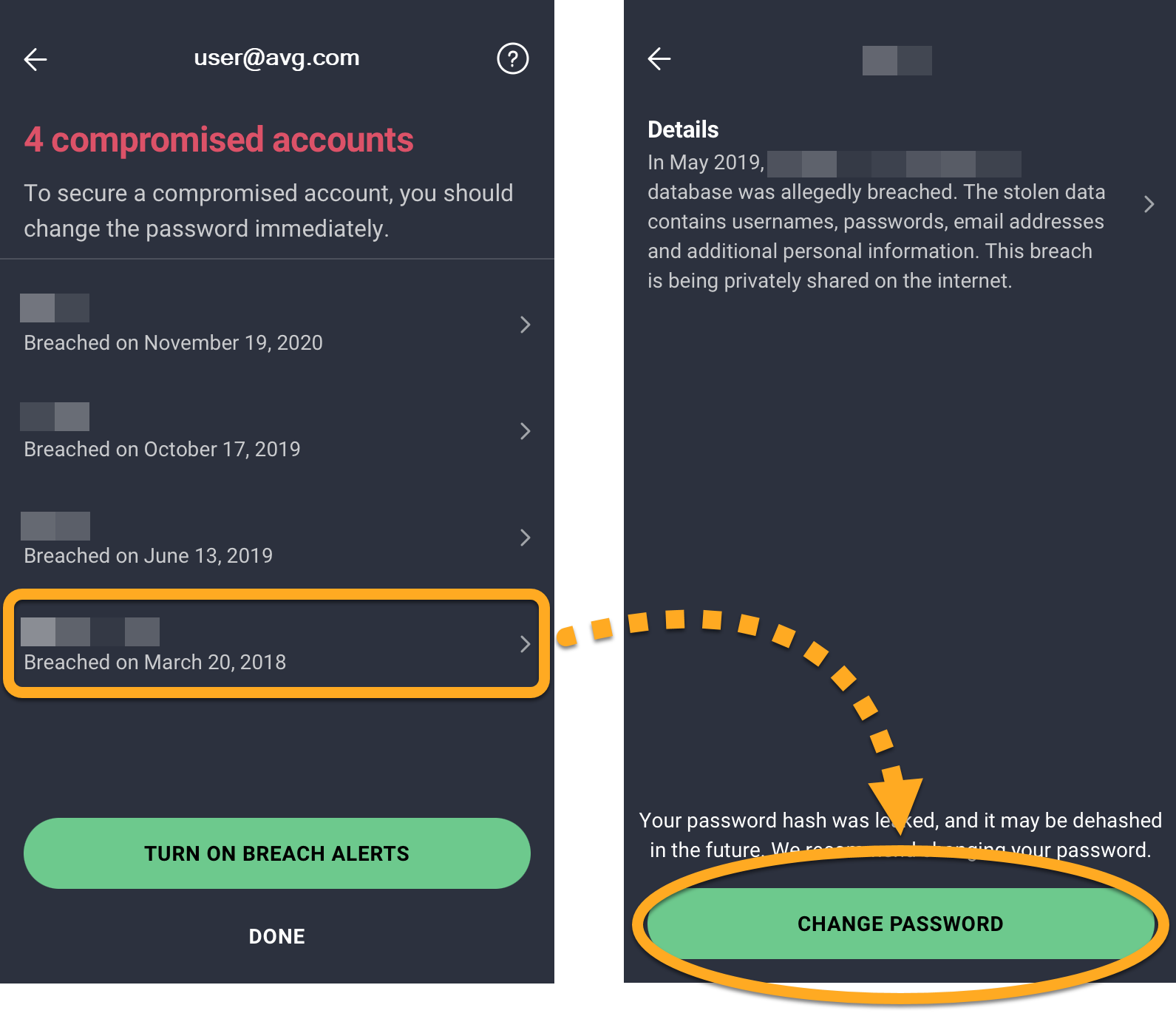Select the "Breached on March 20, 2018" entry
Image resolution: width=1176 pixels, height=1036 pixels.
point(155,663)
